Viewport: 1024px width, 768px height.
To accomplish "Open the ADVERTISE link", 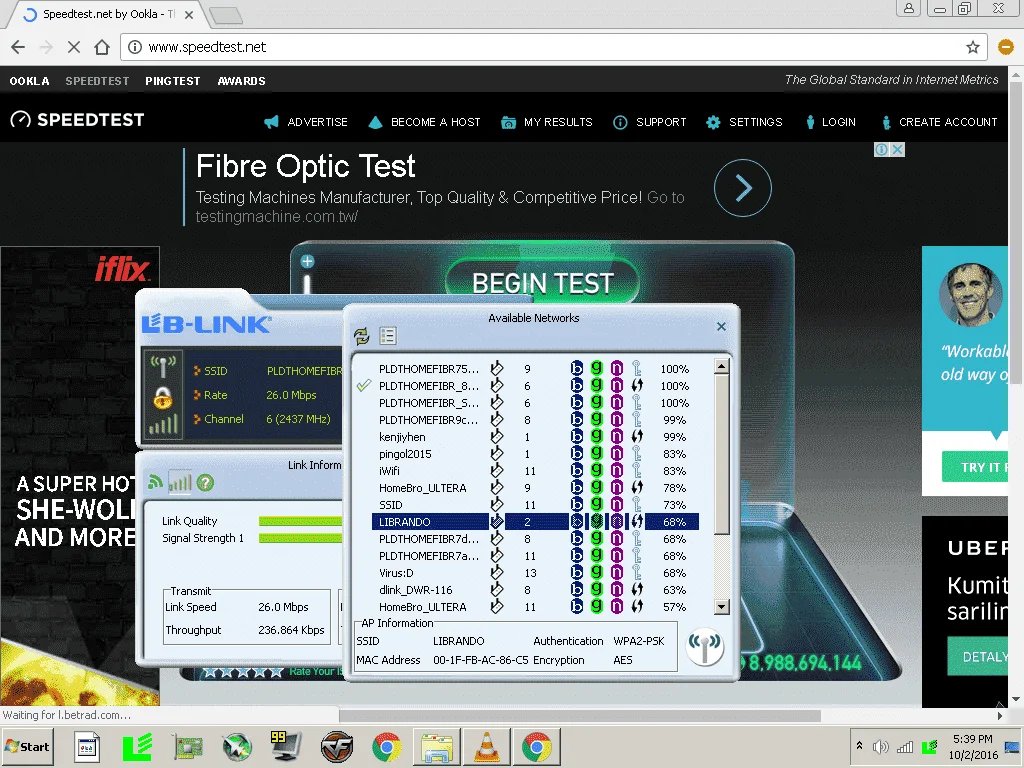I will [306, 122].
